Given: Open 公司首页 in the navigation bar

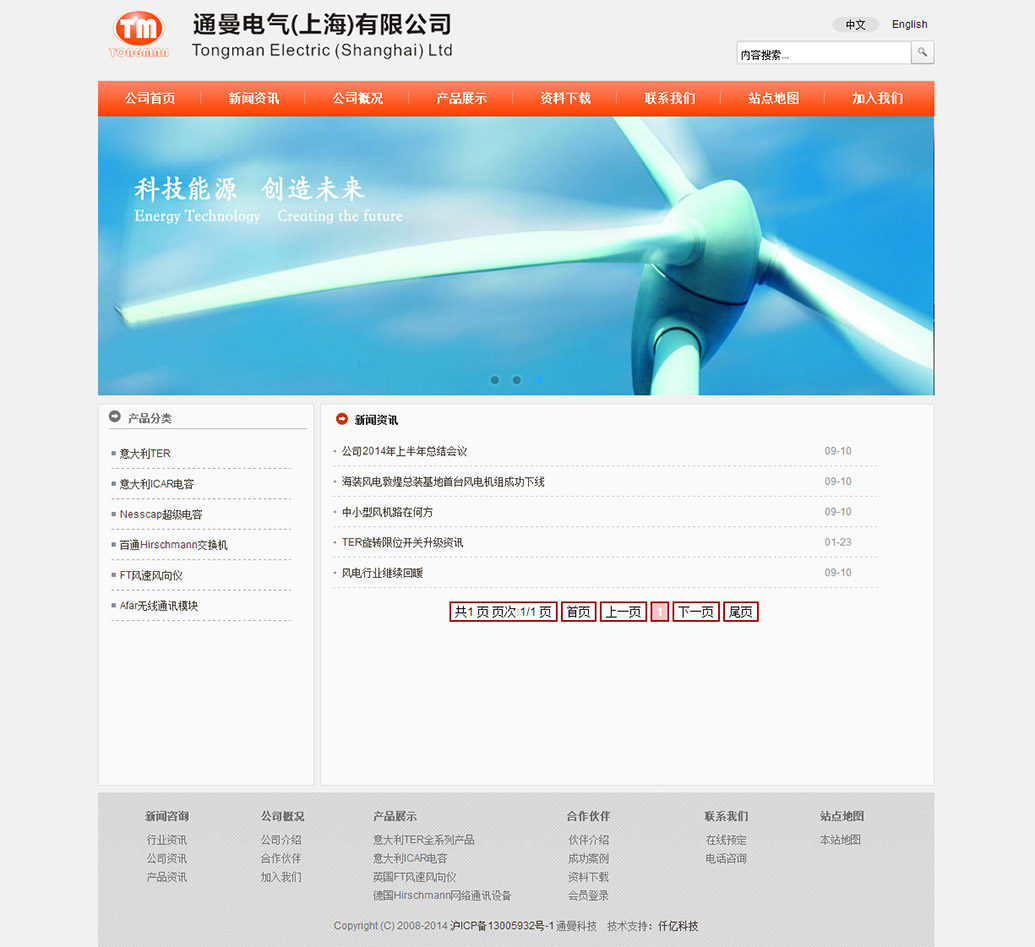Looking at the screenshot, I should pyautogui.click(x=150, y=98).
